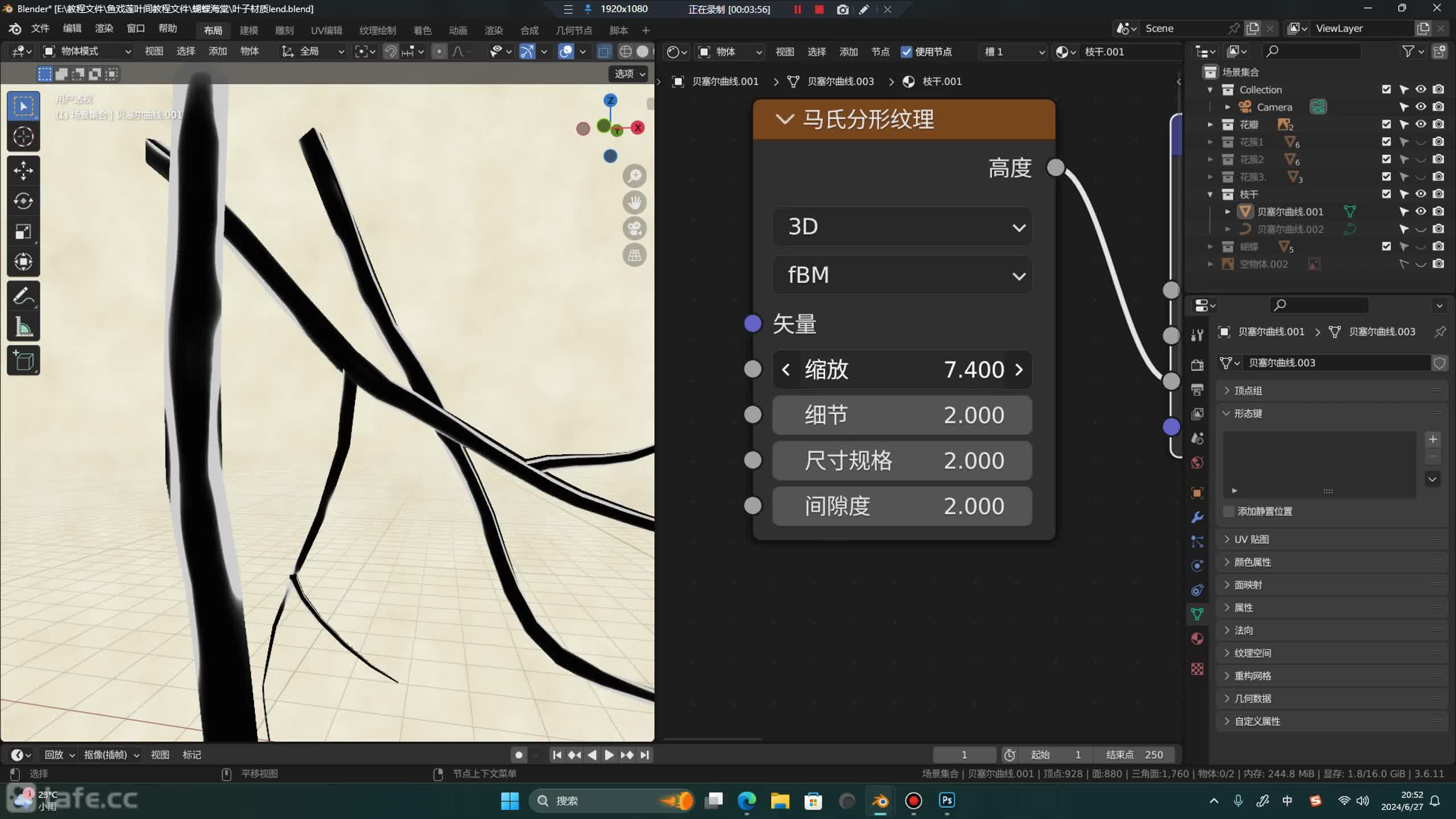Image resolution: width=1456 pixels, height=819 pixels.
Task: Uncheck the Collection exclude checkbox in outliner
Action: click(1386, 89)
